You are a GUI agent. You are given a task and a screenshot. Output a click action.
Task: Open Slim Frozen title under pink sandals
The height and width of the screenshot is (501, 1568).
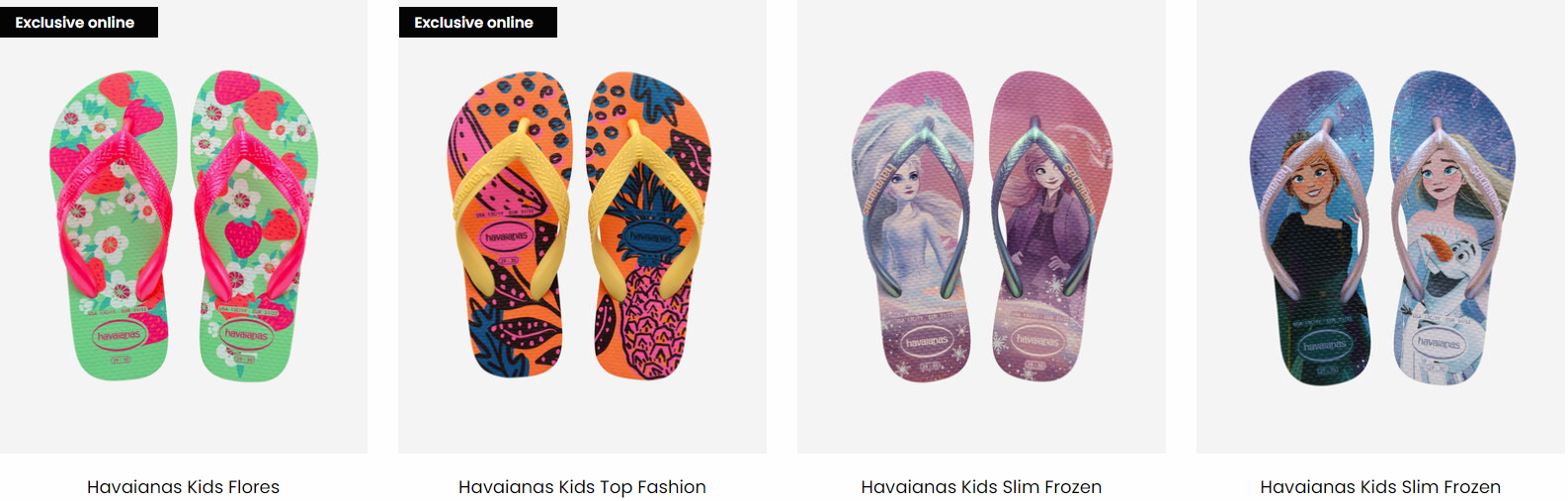[x=981, y=486]
